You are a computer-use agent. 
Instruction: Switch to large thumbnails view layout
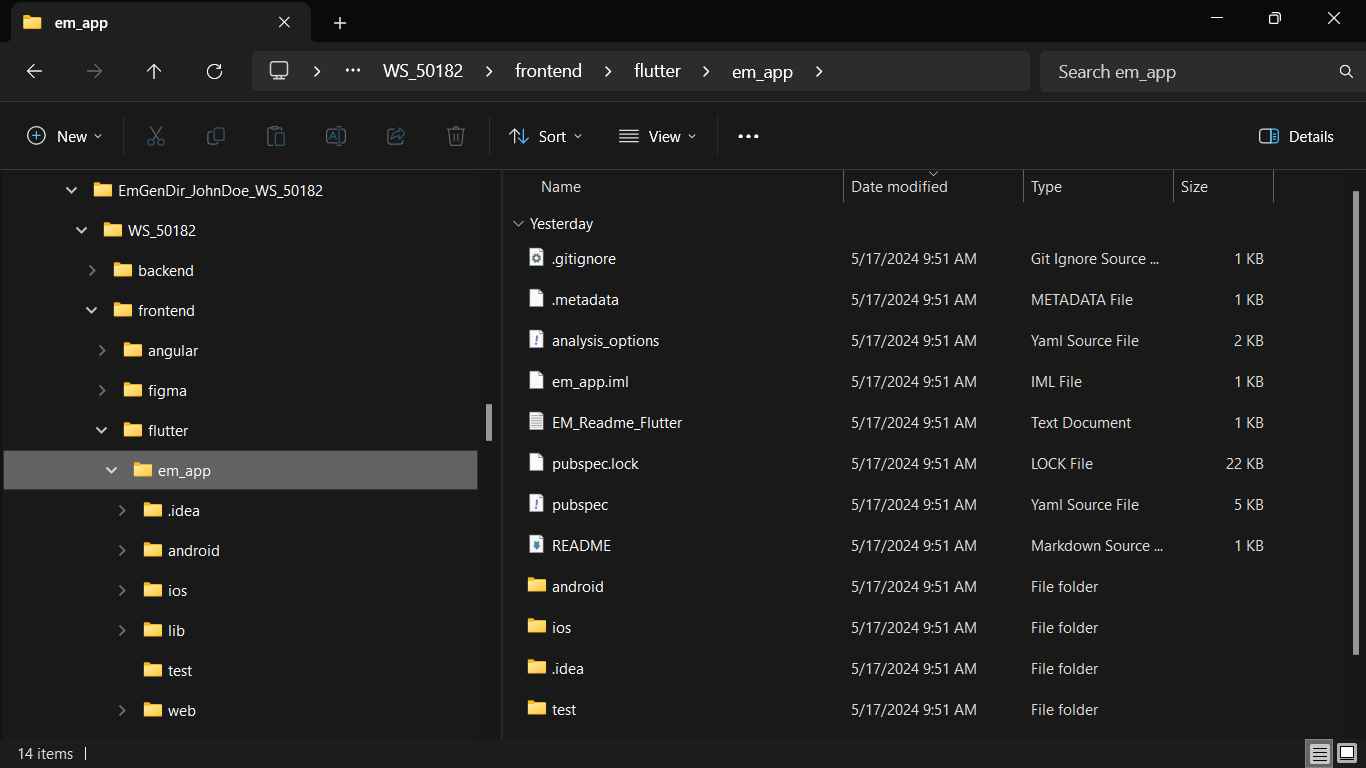coord(1346,754)
